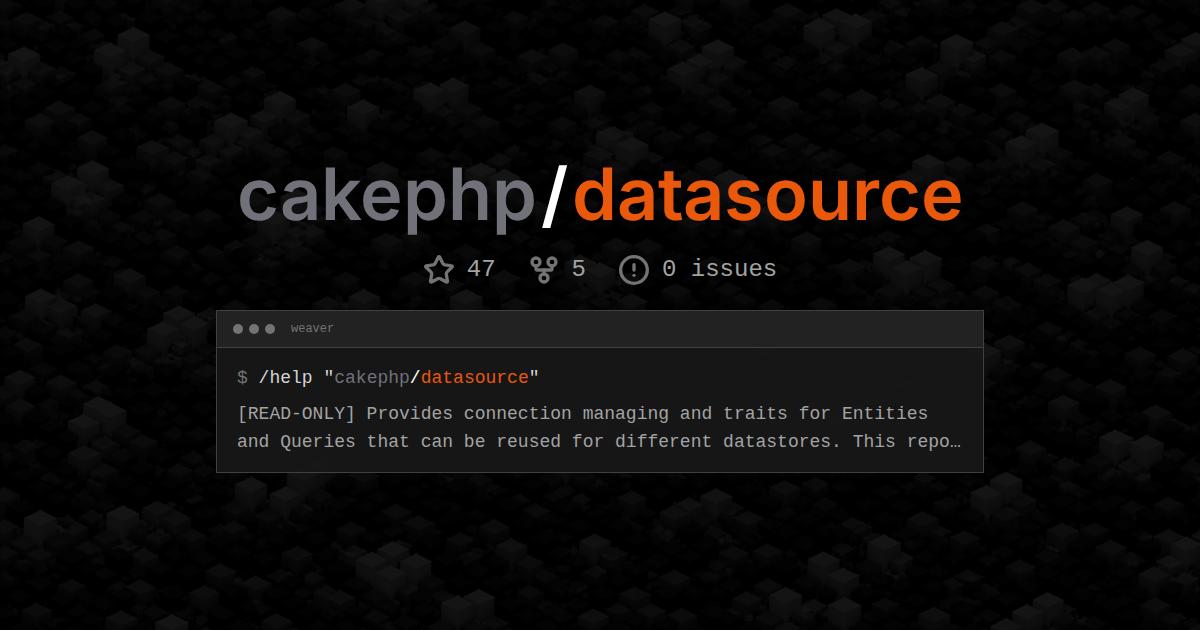The height and width of the screenshot is (630, 1200).
Task: Click the white slash in the title
Action: tap(555, 198)
